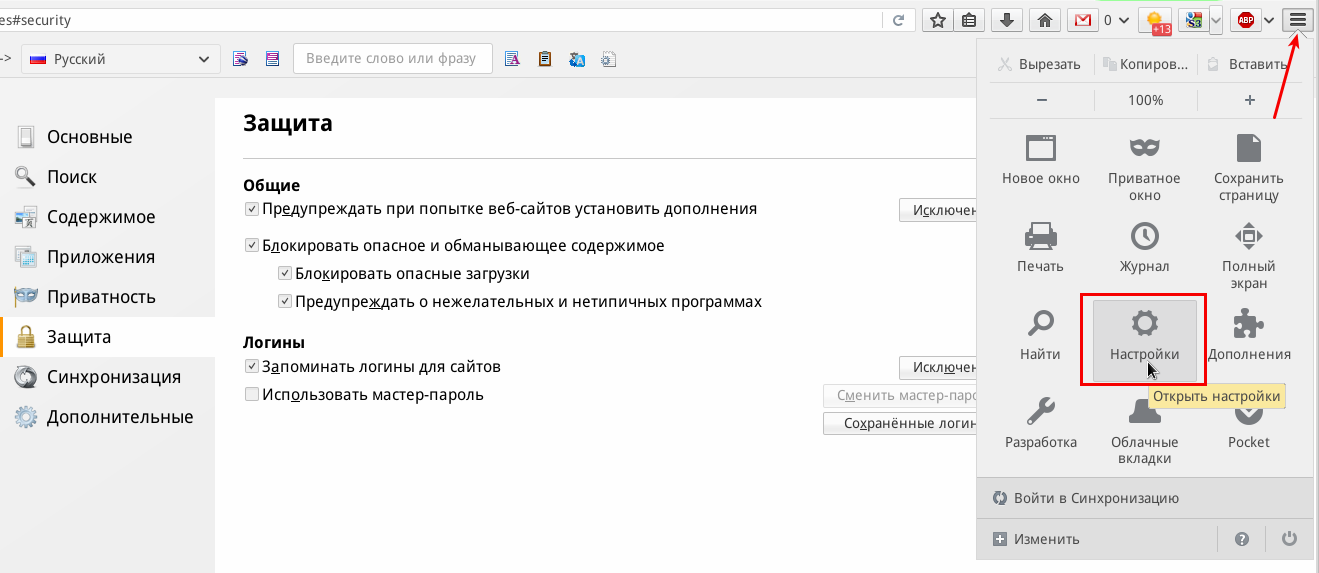This screenshot has width=1319, height=573.
Task: Select Содержимое in the settings sidebar
Action: pos(107,217)
